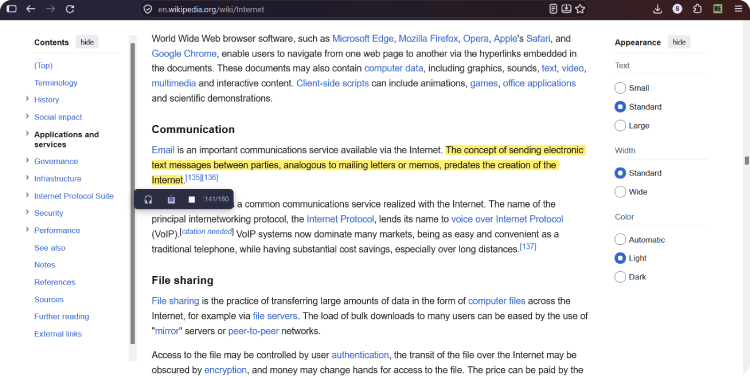The height and width of the screenshot is (377, 750).
Task: Expand the Governance section arrow
Action: (27, 161)
